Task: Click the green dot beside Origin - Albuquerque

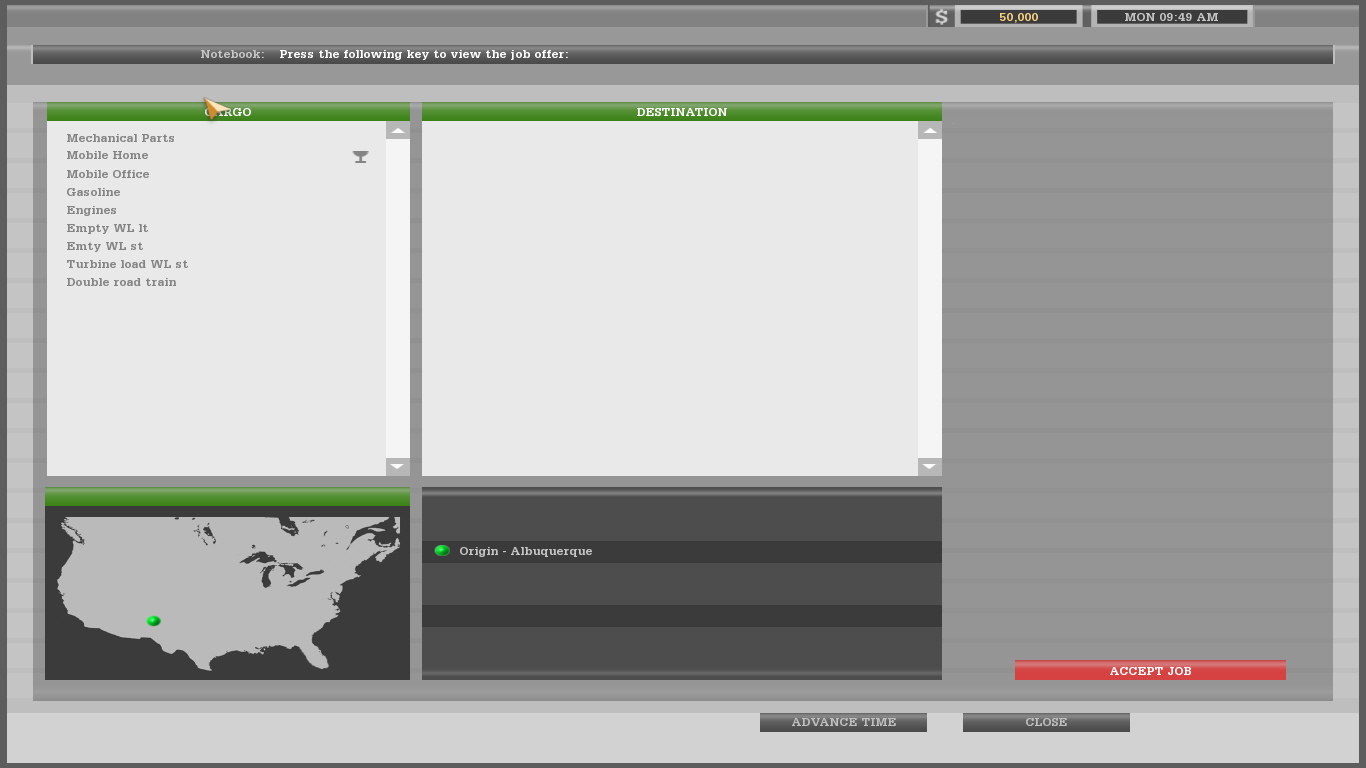Action: tap(442, 551)
